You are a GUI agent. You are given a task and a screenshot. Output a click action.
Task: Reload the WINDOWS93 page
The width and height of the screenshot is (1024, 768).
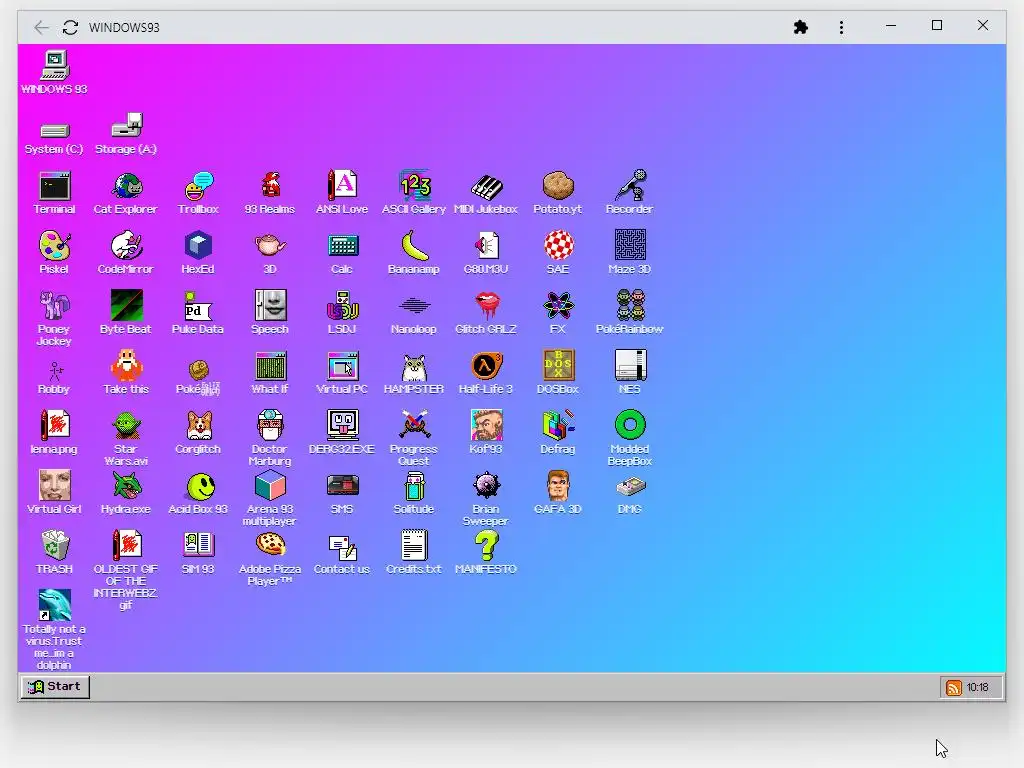tap(71, 27)
